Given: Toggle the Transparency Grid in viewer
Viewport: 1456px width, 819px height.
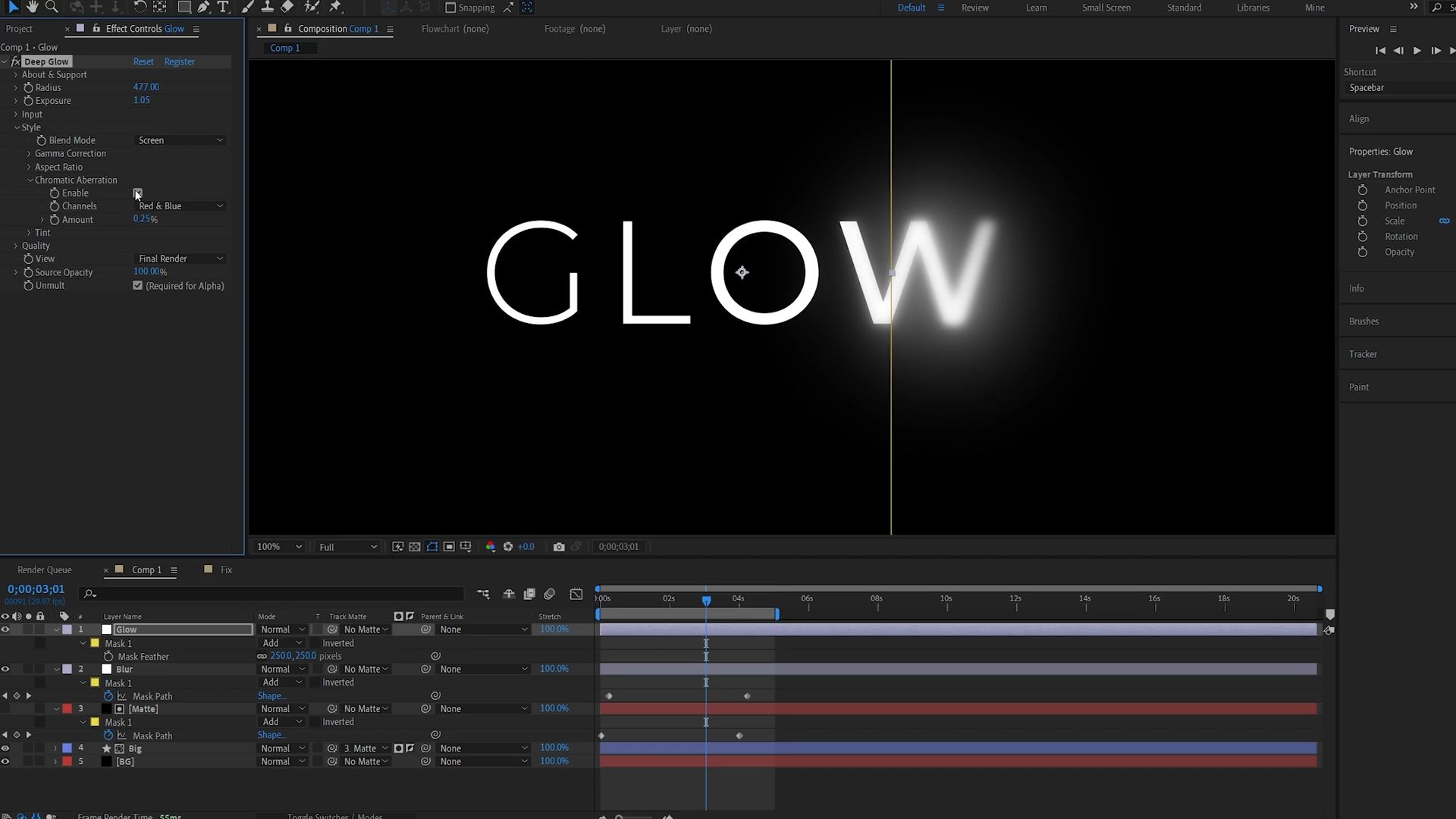Looking at the screenshot, I should pos(415,547).
